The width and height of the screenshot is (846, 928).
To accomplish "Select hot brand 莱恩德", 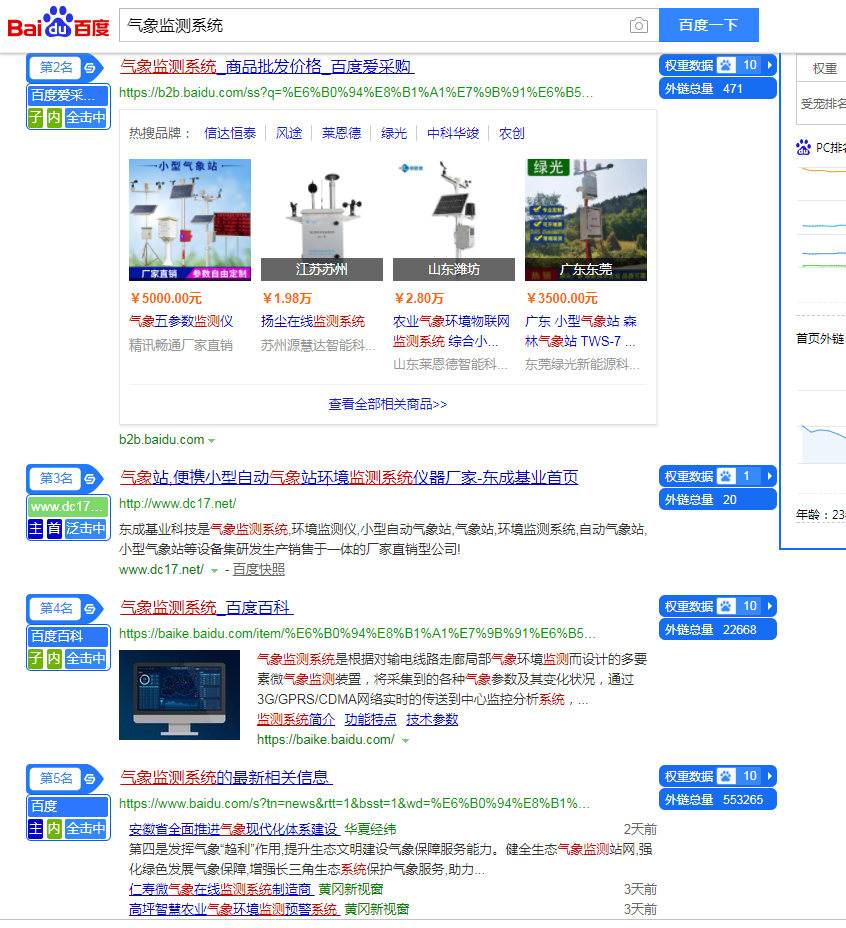I will coord(342,133).
